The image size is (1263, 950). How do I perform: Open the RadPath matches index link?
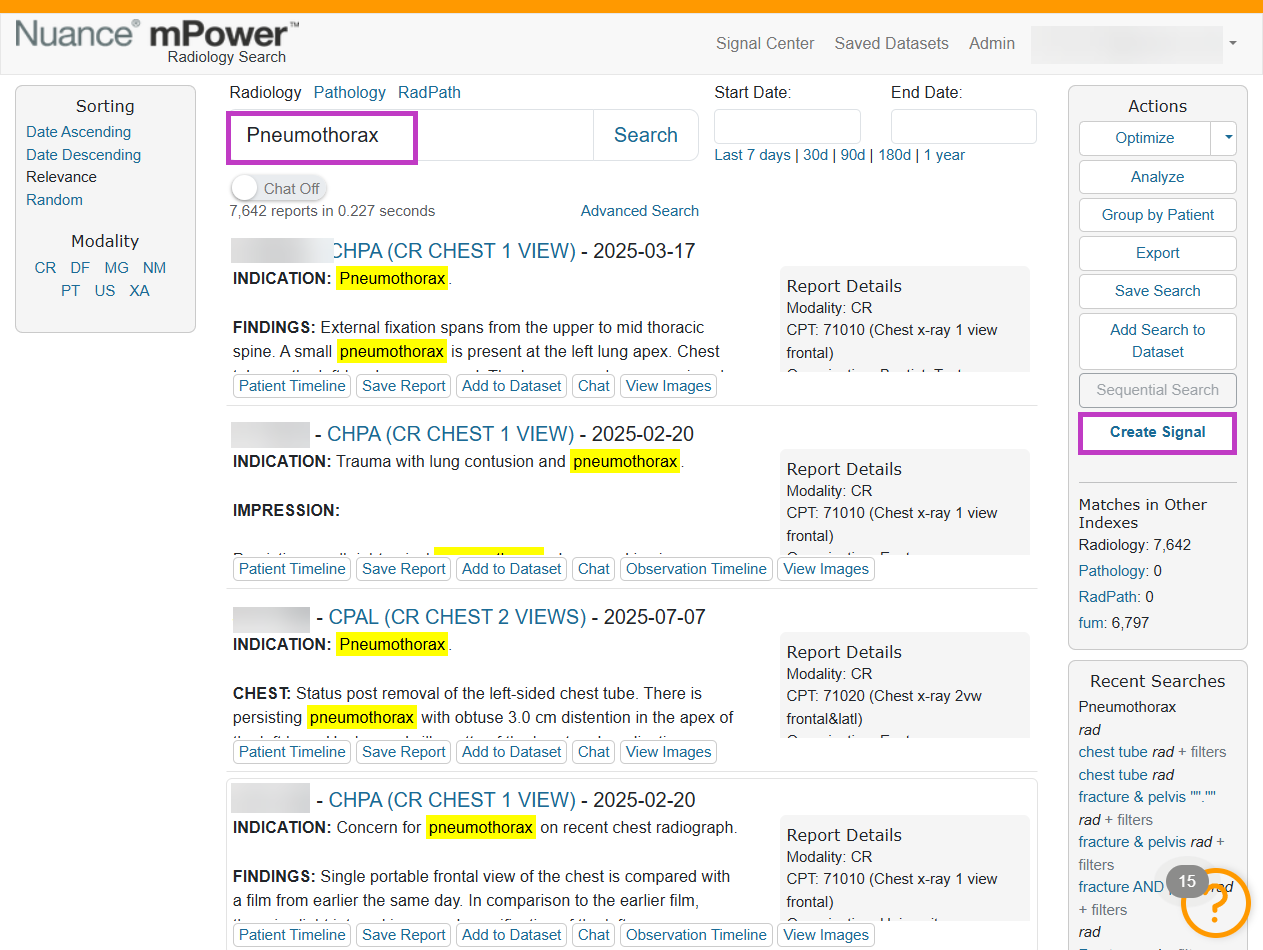[x=1107, y=597]
